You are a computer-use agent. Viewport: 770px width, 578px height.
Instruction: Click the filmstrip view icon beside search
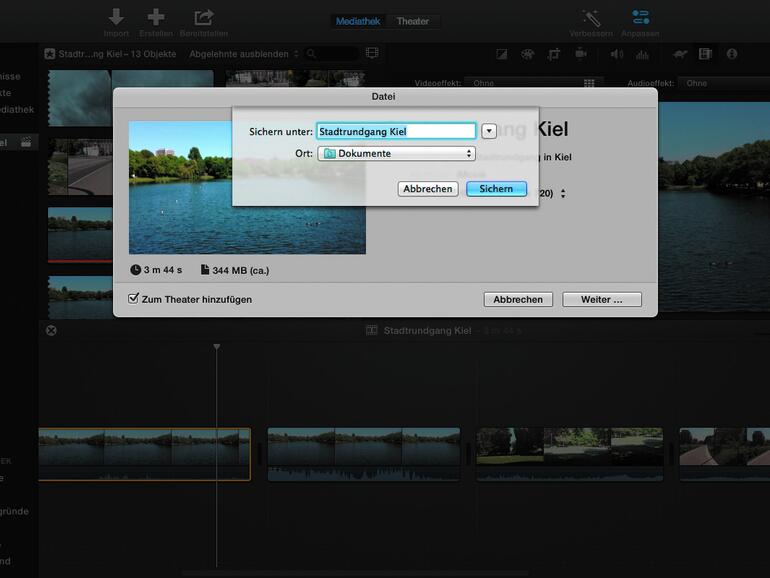(372, 54)
